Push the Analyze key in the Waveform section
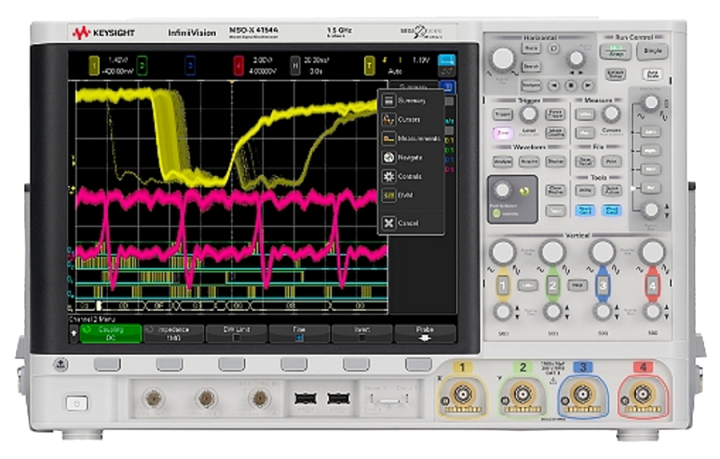Viewport: 720px width, 459px height. (x=503, y=162)
